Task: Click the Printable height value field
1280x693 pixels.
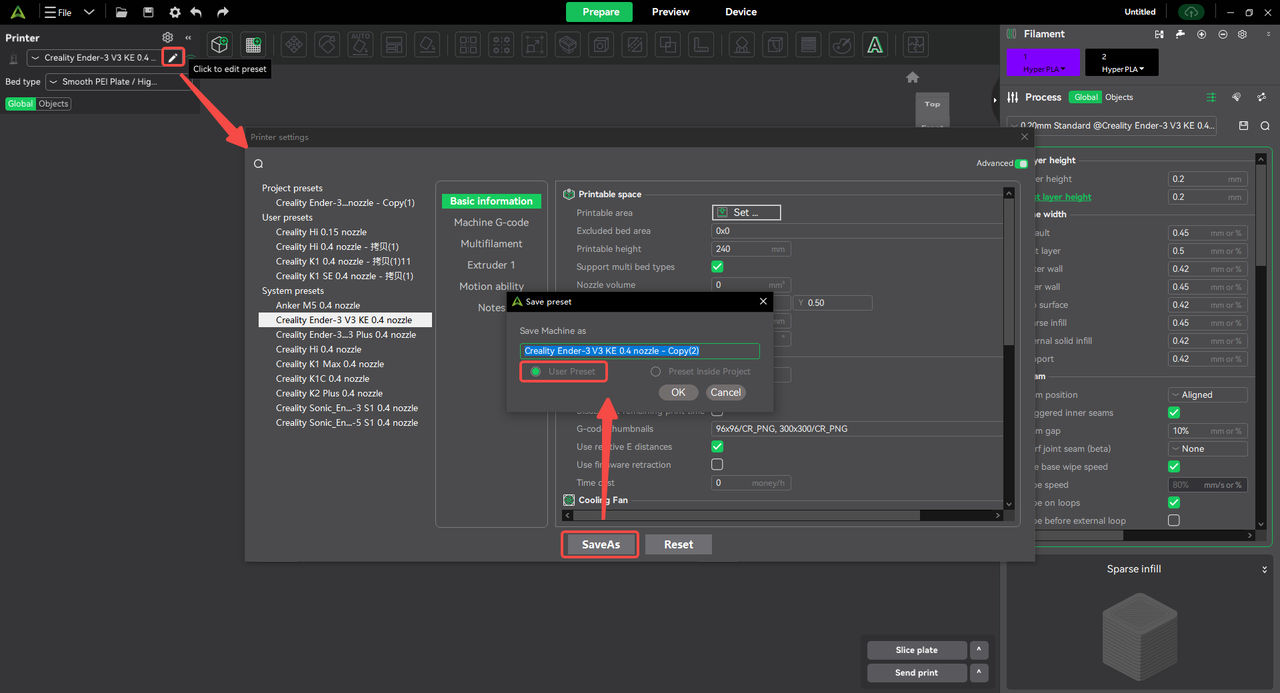Action: click(751, 249)
